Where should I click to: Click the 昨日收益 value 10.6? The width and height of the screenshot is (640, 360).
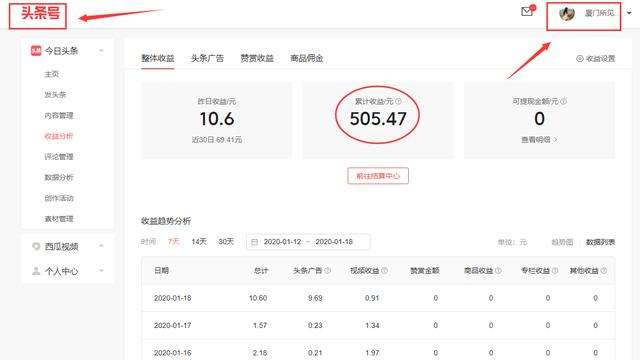pyautogui.click(x=217, y=119)
